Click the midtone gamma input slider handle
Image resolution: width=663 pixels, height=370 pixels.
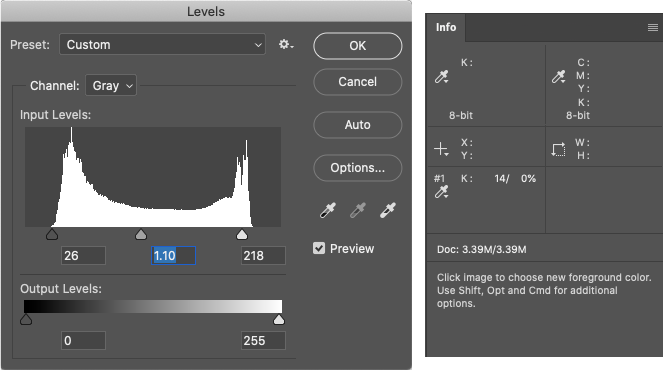(x=141, y=234)
